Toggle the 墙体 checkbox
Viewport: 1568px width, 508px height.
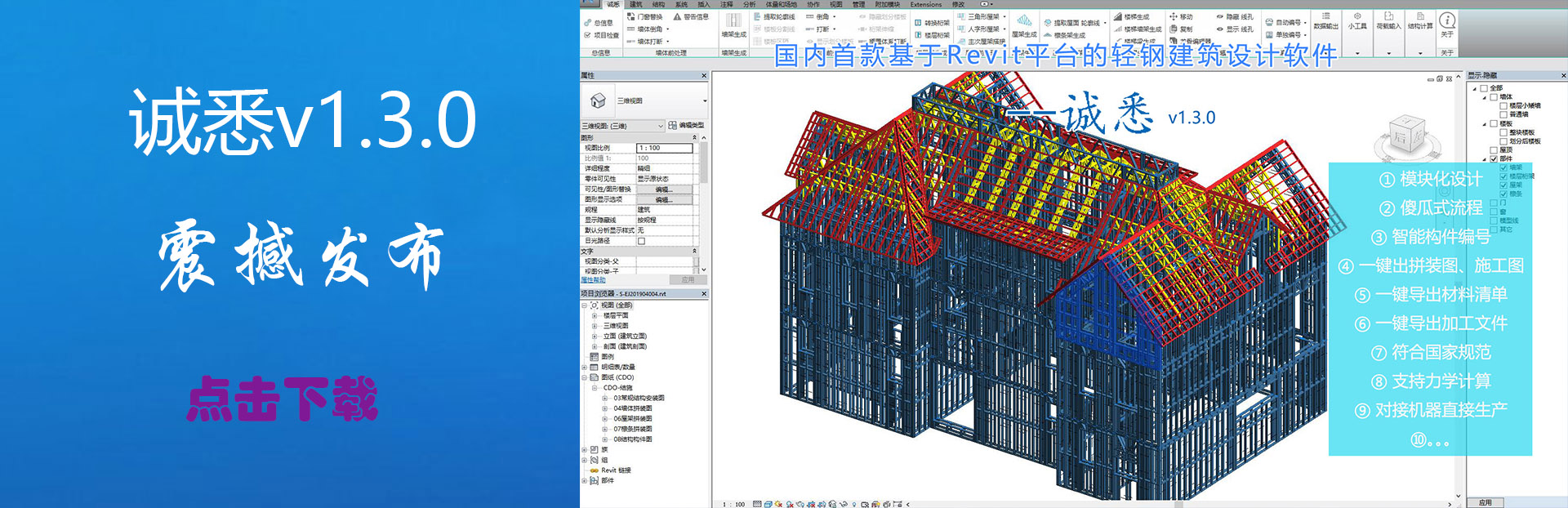[1494, 97]
